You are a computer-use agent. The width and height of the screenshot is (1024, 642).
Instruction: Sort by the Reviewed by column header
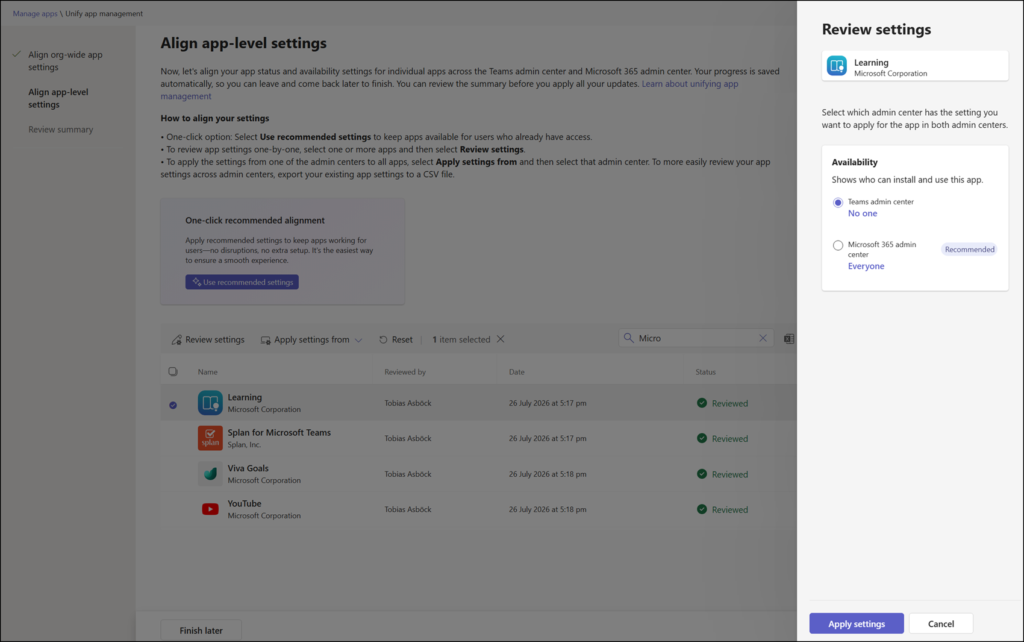click(405, 372)
